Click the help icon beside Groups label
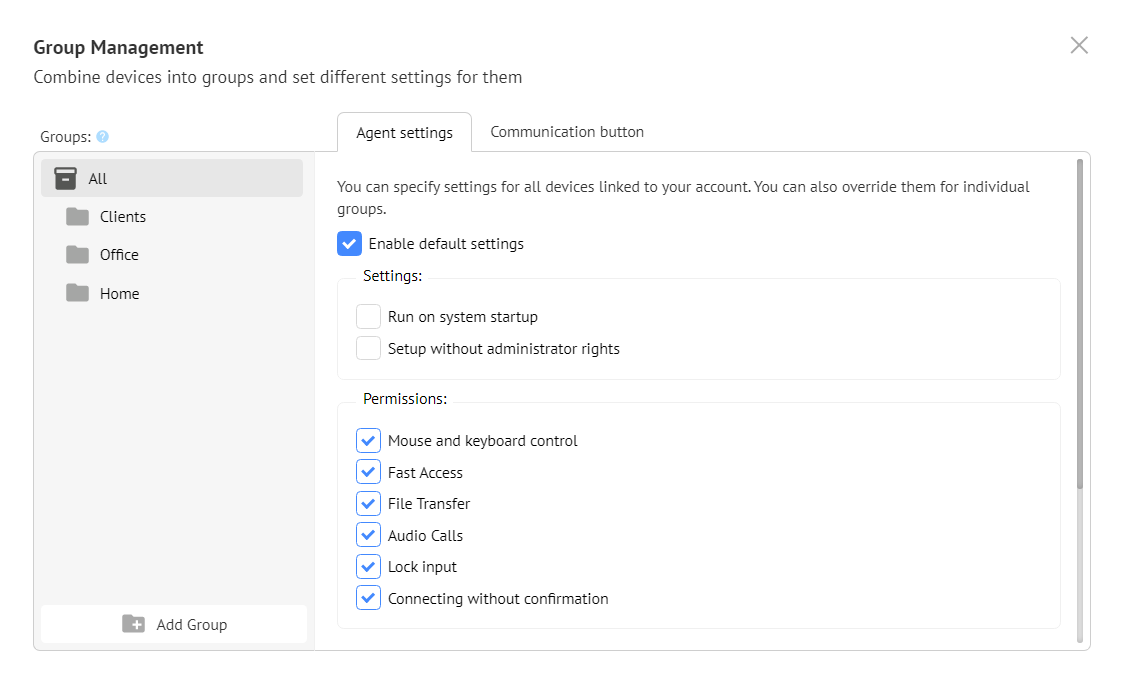 [x=102, y=137]
